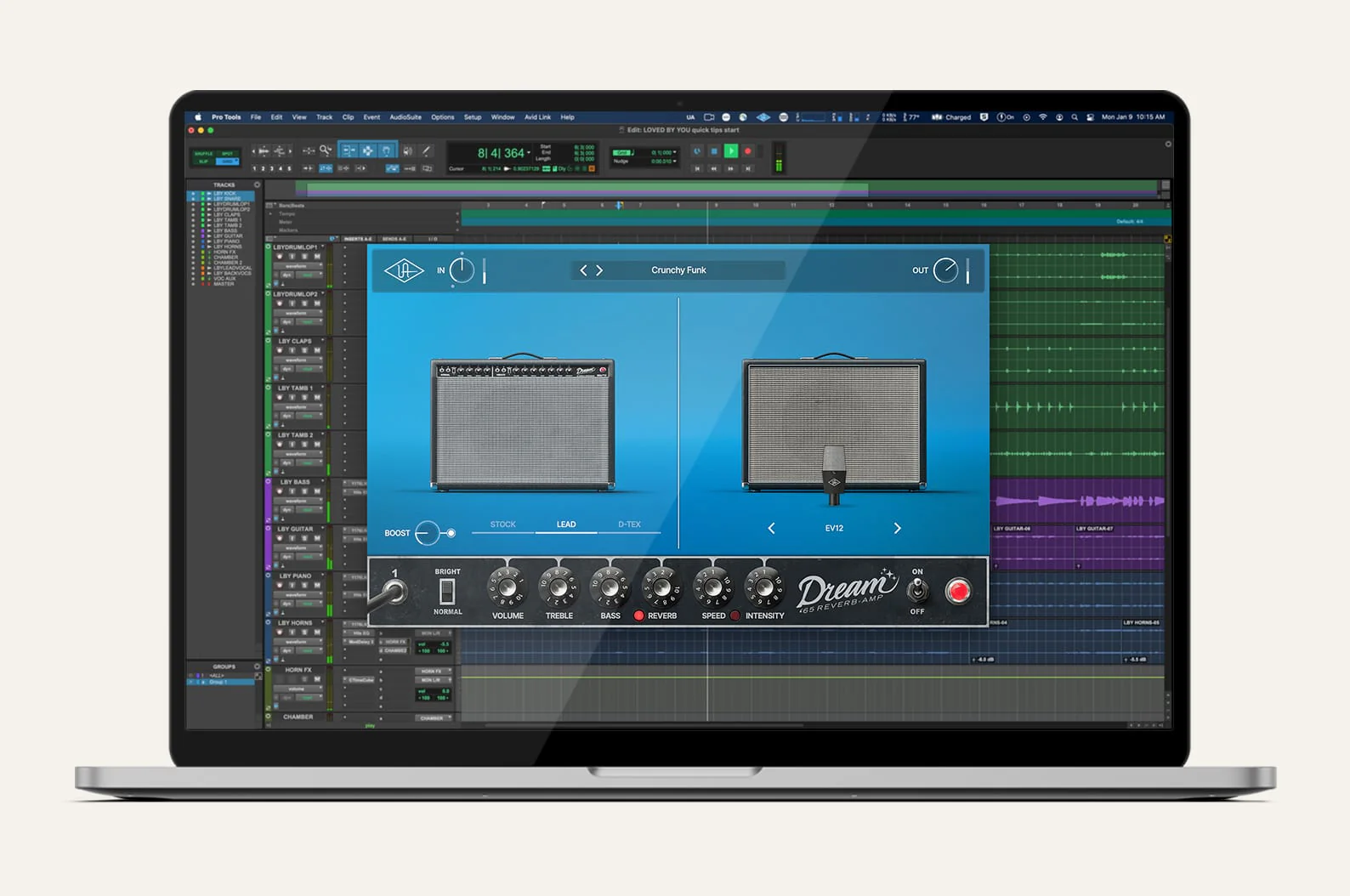
Task: Open the Crunchy Funk preset name field
Action: pos(679,270)
